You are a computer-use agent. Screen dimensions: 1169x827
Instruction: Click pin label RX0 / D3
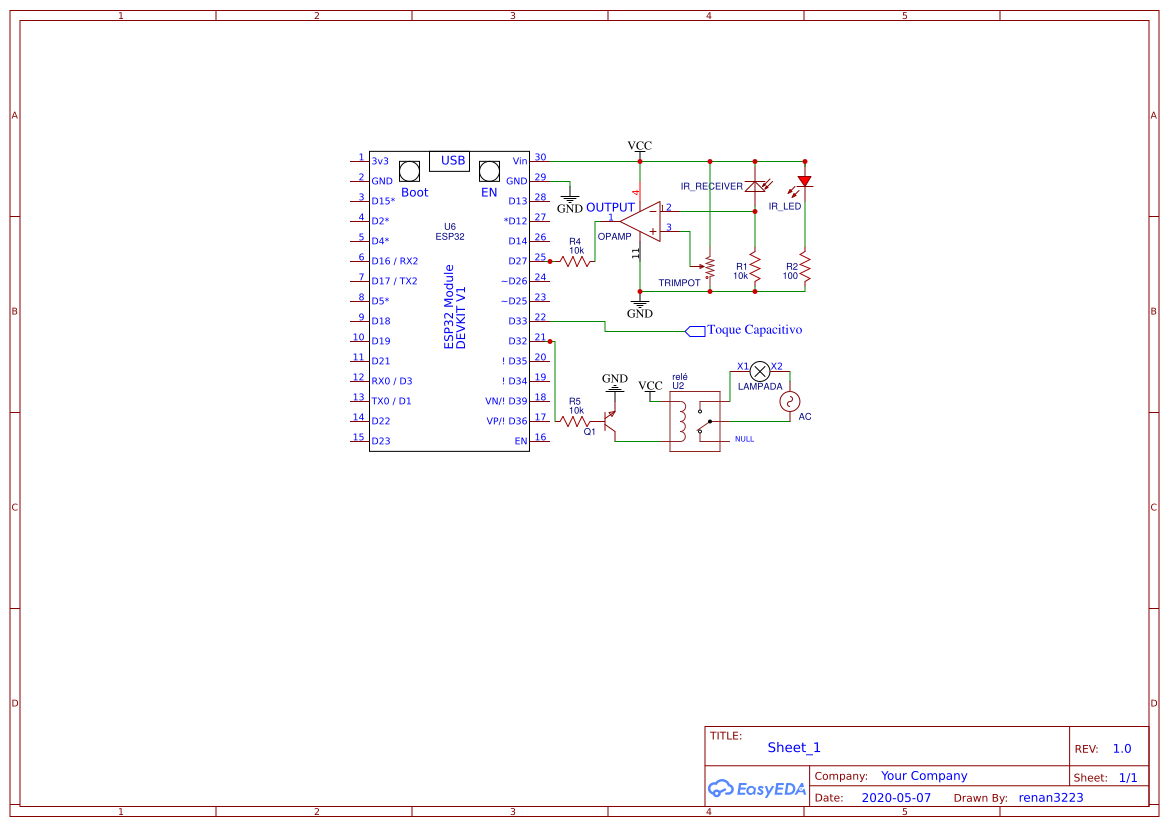click(392, 381)
